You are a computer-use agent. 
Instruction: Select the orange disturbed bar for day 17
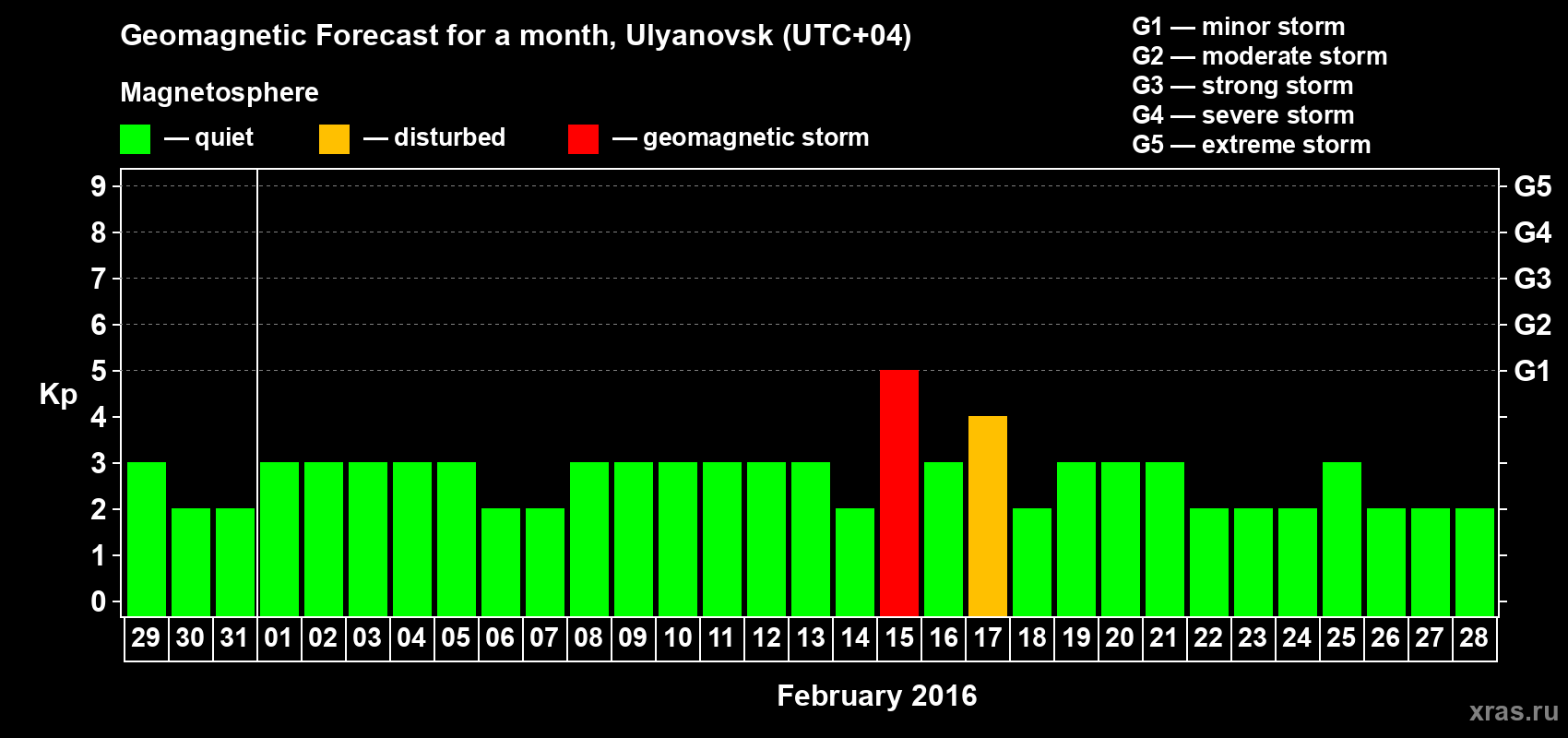pos(988,516)
